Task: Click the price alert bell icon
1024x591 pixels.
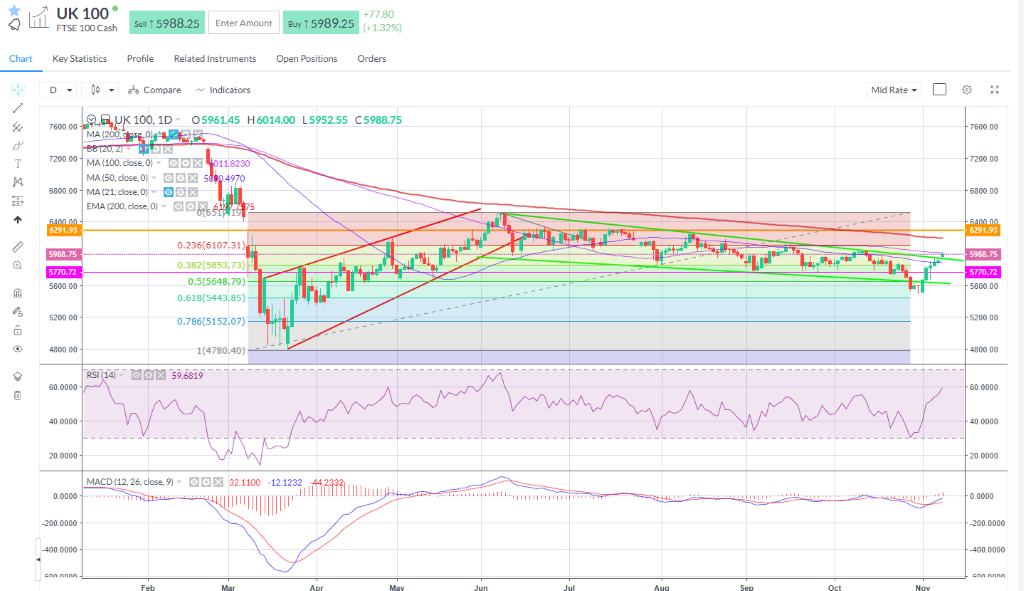Action: [14, 25]
